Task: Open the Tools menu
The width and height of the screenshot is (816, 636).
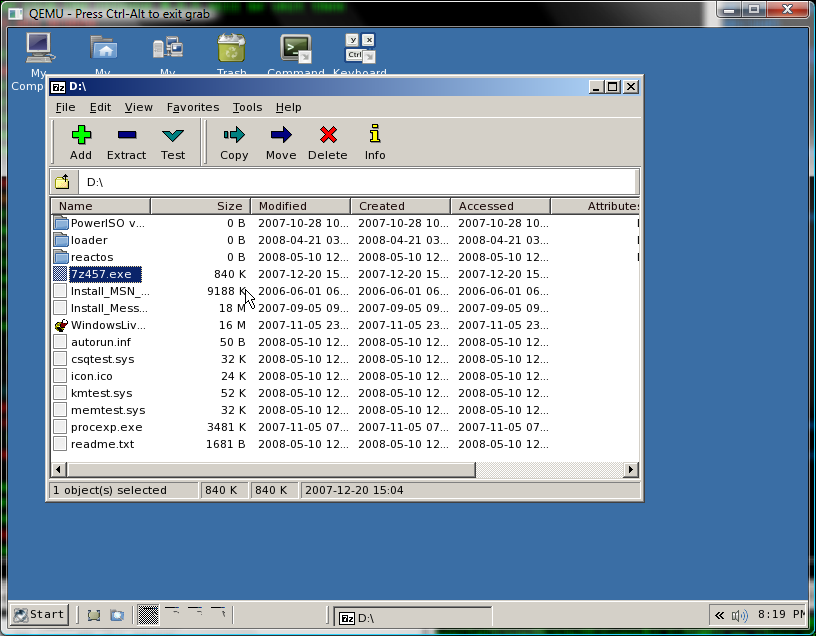Action: pos(247,107)
